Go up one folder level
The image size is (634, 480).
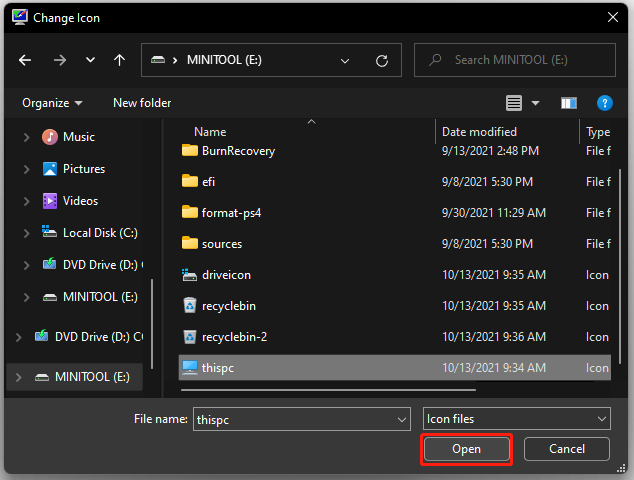[119, 60]
